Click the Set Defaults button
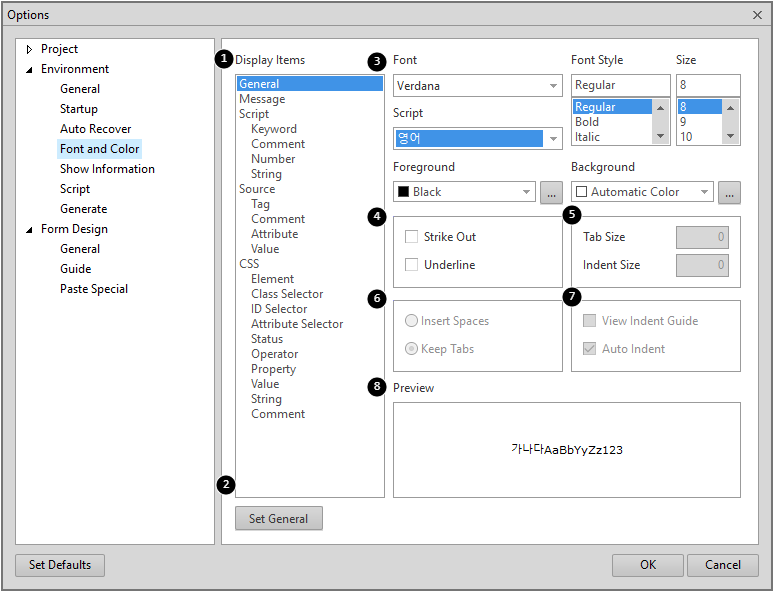Image resolution: width=774 pixels, height=592 pixels. [x=60, y=565]
